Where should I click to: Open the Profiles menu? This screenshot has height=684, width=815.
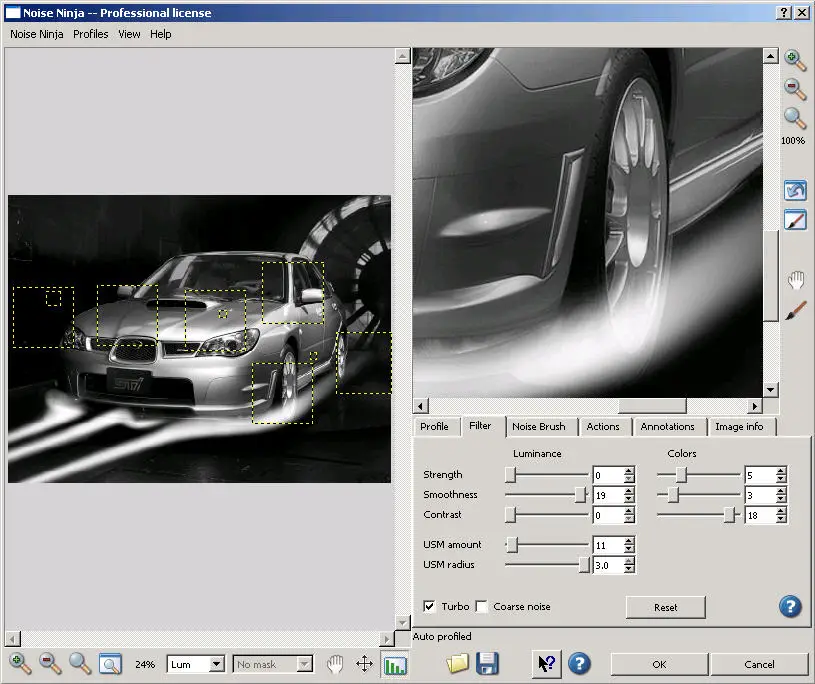90,34
